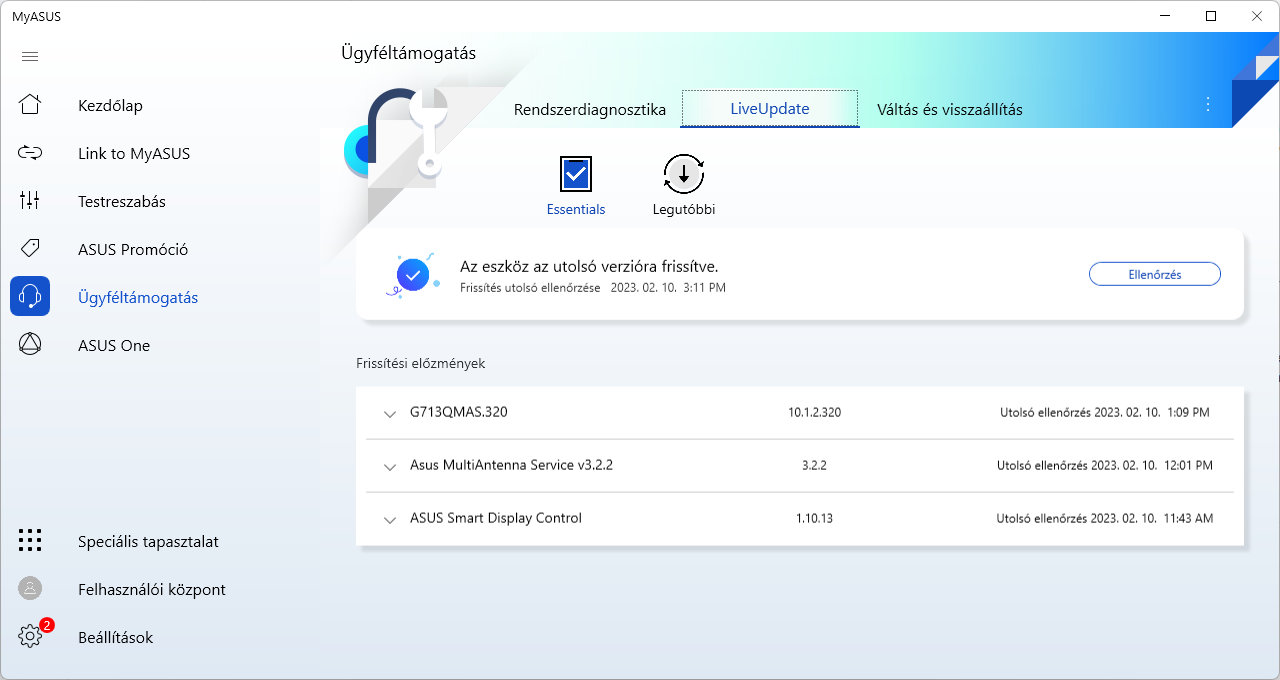This screenshot has width=1280, height=680.
Task: Open ASUS One section
Action: click(114, 345)
